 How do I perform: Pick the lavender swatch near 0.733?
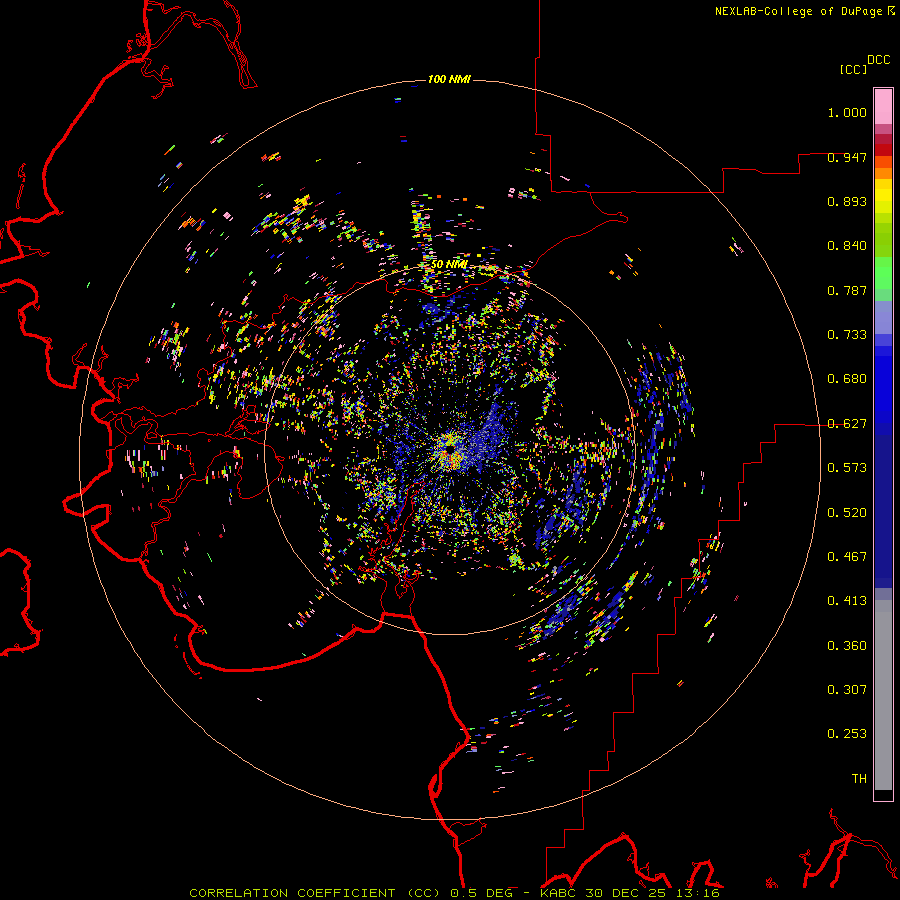883,317
